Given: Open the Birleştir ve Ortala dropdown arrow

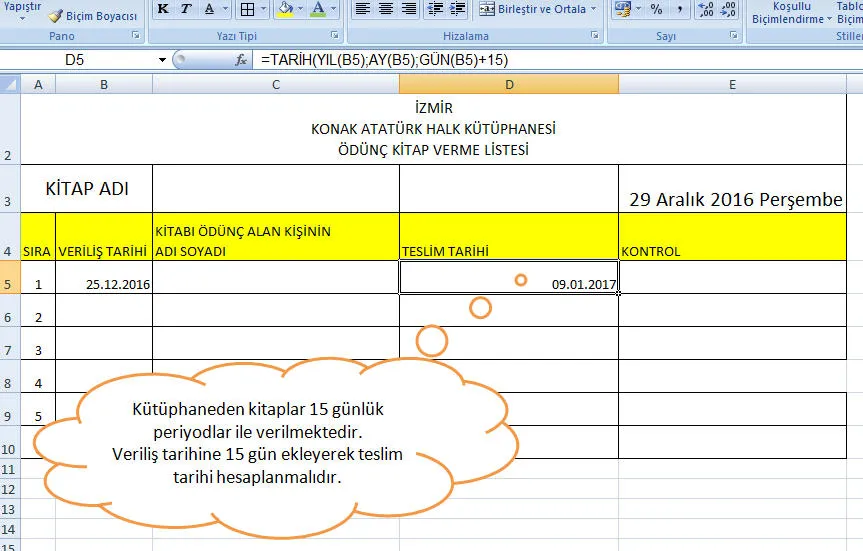Looking at the screenshot, I should click(x=593, y=10).
